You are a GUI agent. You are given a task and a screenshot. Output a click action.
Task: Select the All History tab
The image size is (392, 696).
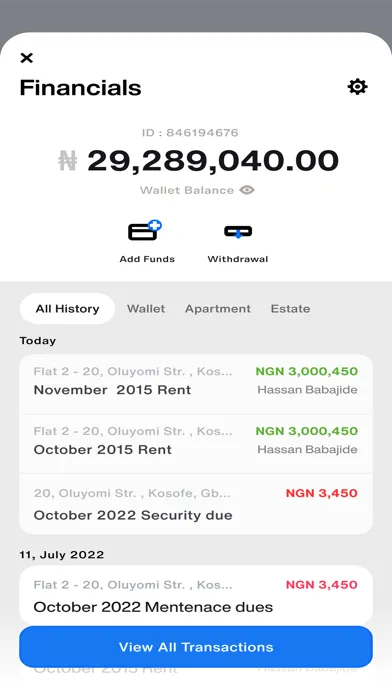tap(67, 308)
